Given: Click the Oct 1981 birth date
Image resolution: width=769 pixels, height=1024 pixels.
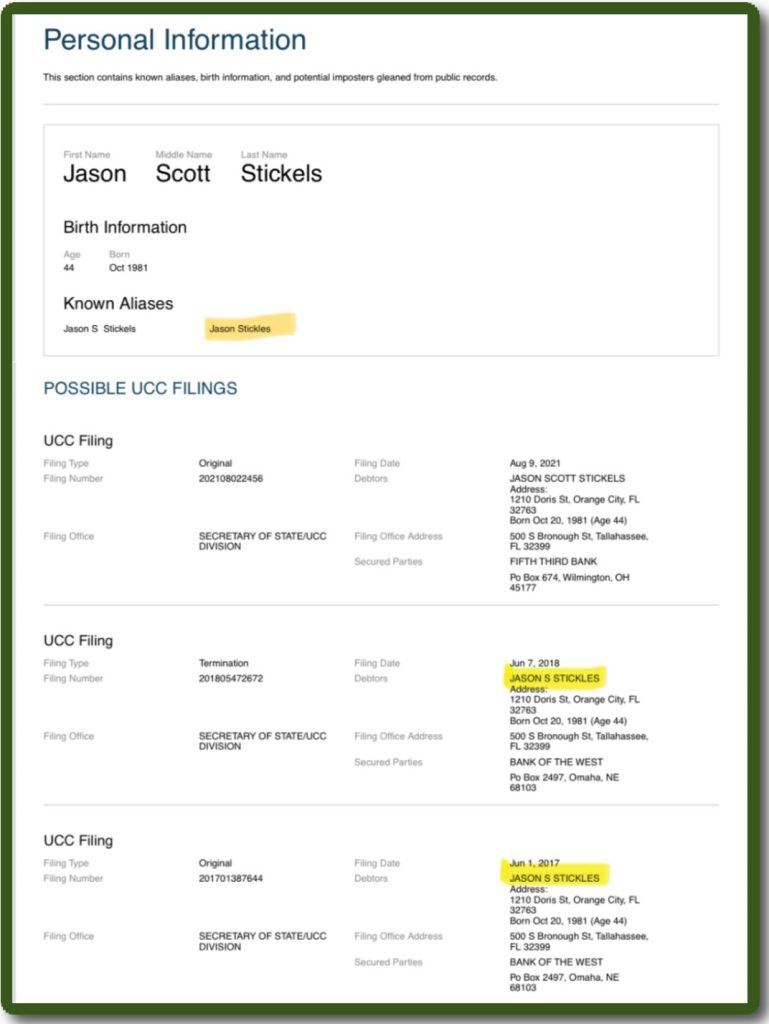Looking at the screenshot, I should pyautogui.click(x=129, y=268).
